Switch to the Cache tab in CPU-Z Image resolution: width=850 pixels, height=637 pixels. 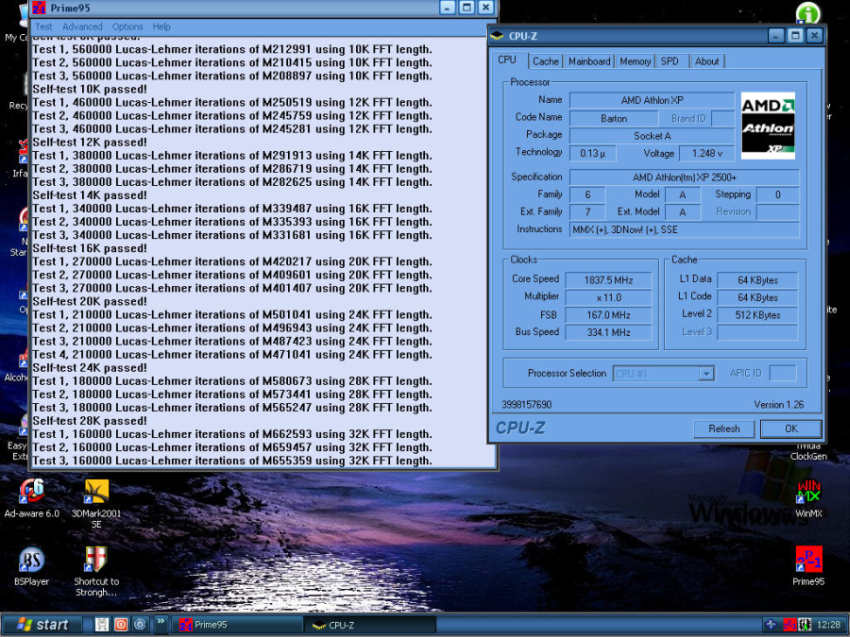pyautogui.click(x=545, y=61)
